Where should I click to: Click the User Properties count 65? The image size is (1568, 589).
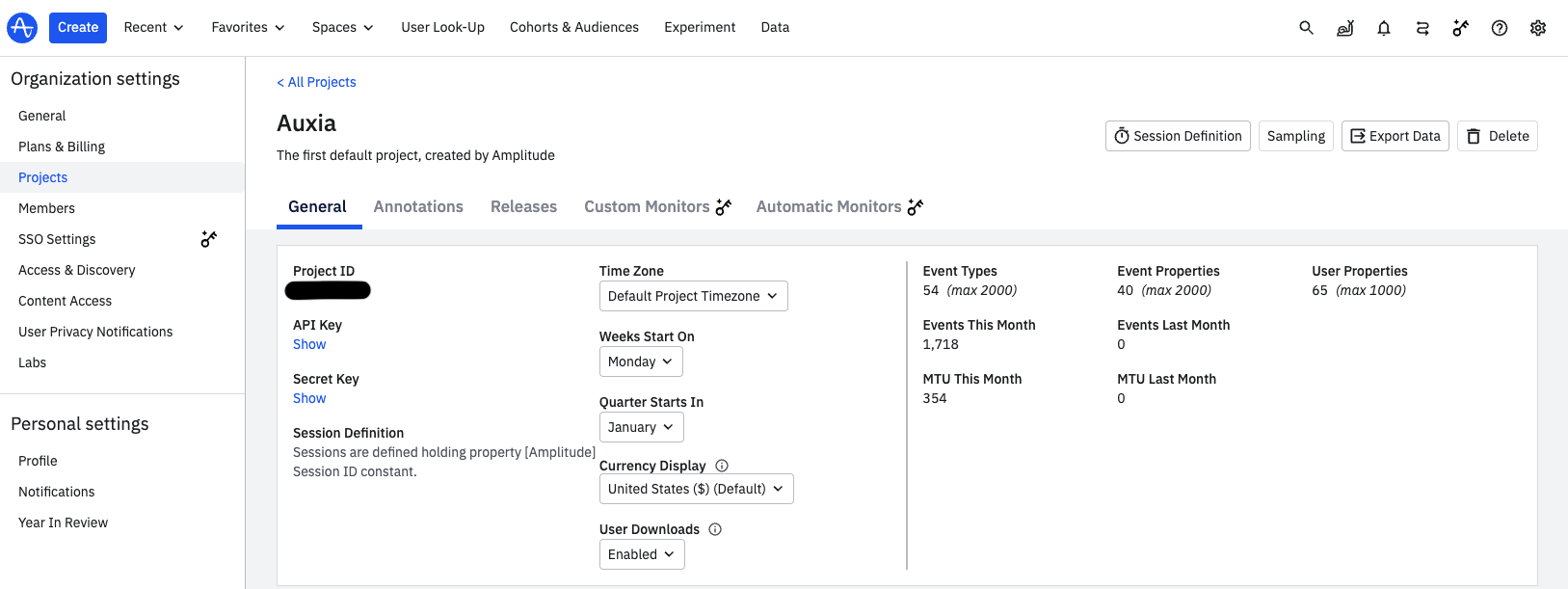click(x=1319, y=290)
